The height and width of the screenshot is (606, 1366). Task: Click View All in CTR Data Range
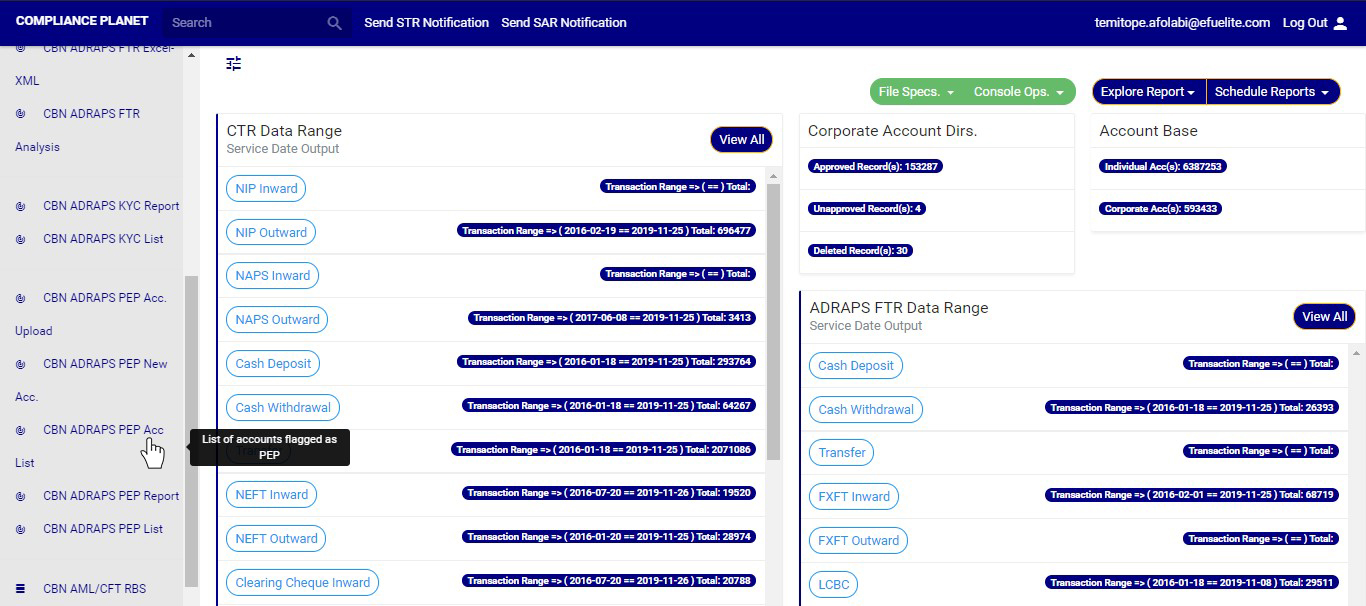[x=741, y=140]
